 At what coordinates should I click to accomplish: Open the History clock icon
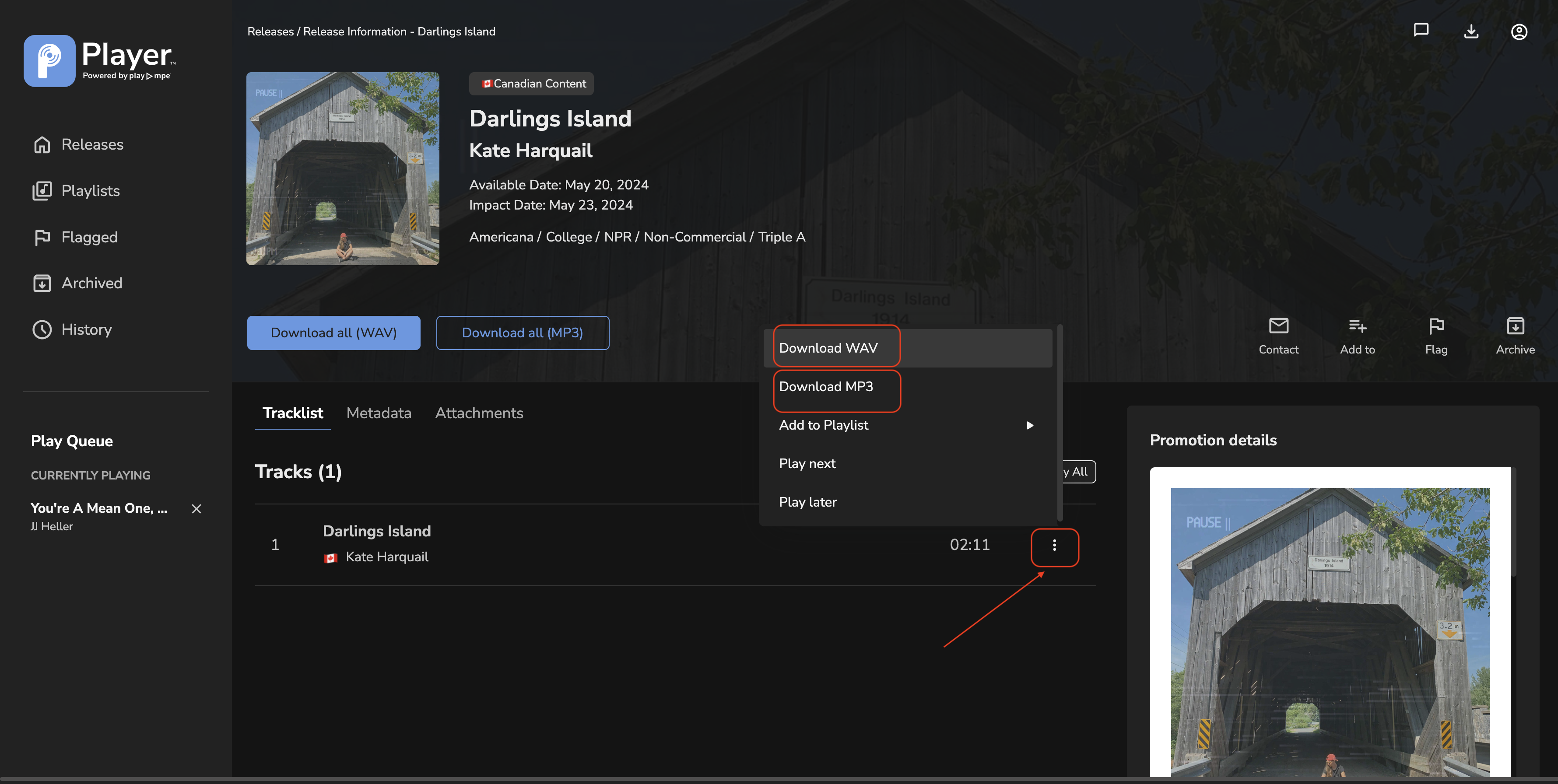click(x=42, y=329)
